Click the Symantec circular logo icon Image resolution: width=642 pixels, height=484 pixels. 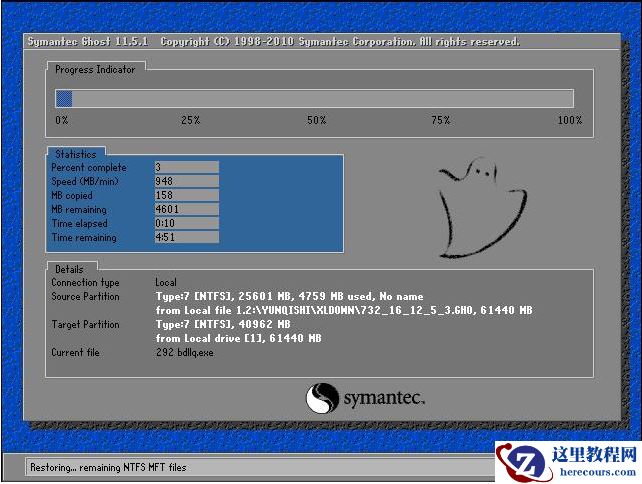(x=322, y=398)
